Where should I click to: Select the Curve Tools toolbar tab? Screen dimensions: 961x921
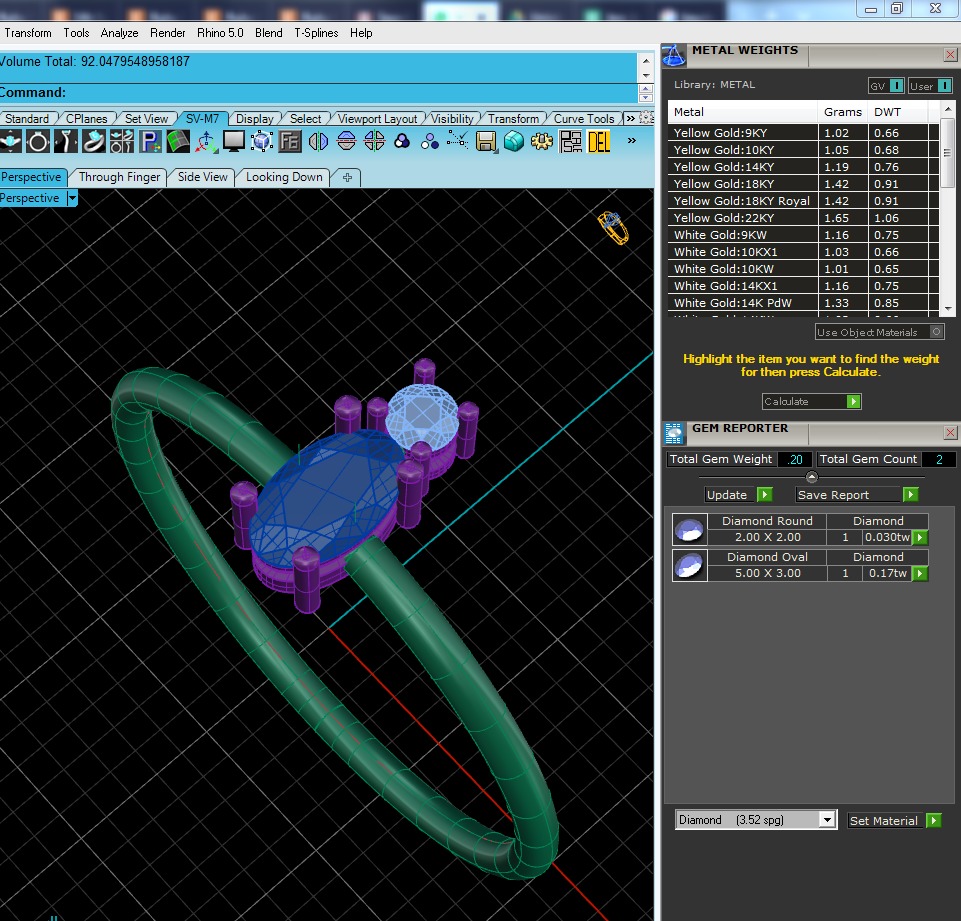[583, 119]
